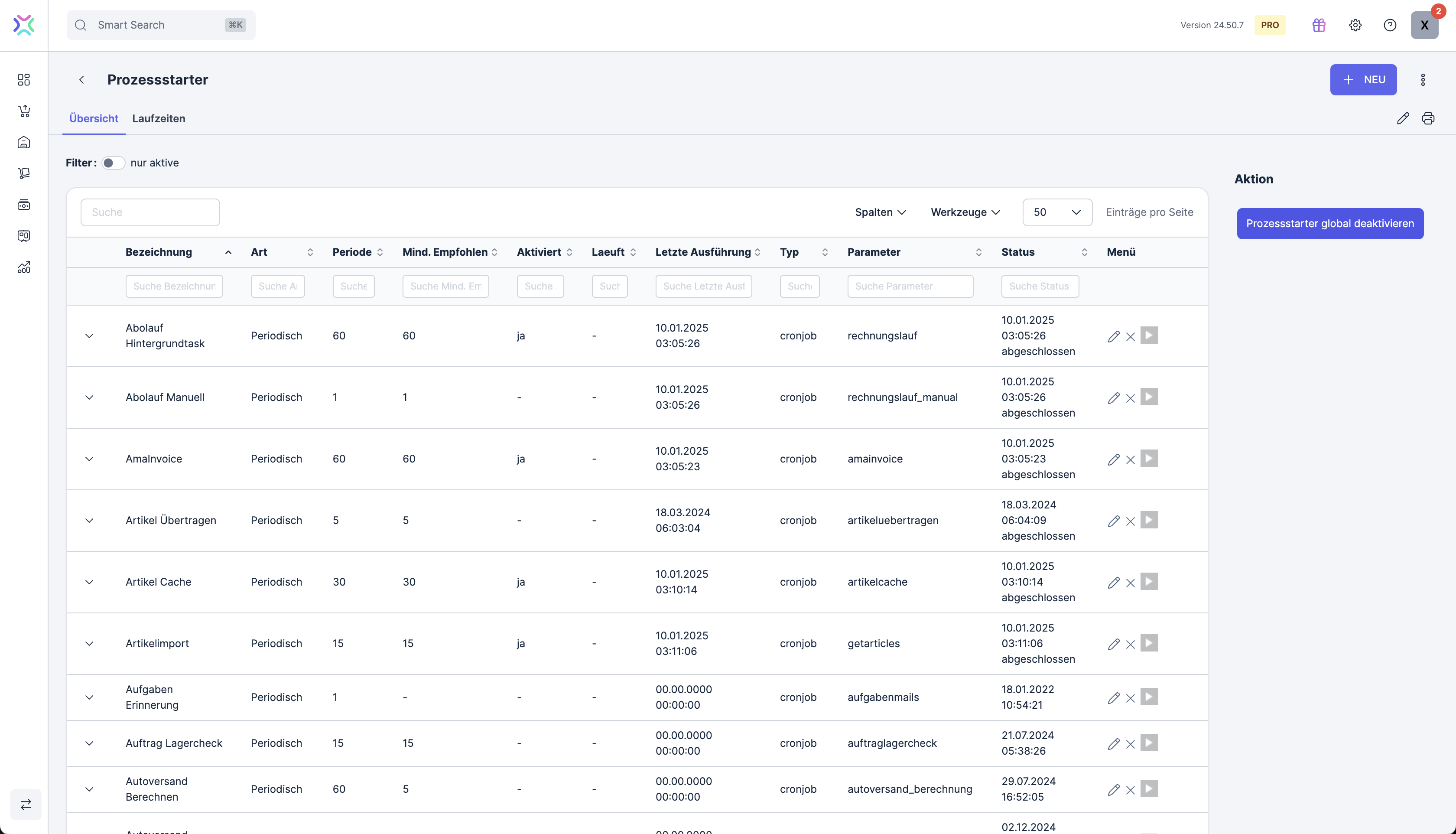Switch to the Laufzeiten tab
The height and width of the screenshot is (834, 1456).
click(x=159, y=119)
